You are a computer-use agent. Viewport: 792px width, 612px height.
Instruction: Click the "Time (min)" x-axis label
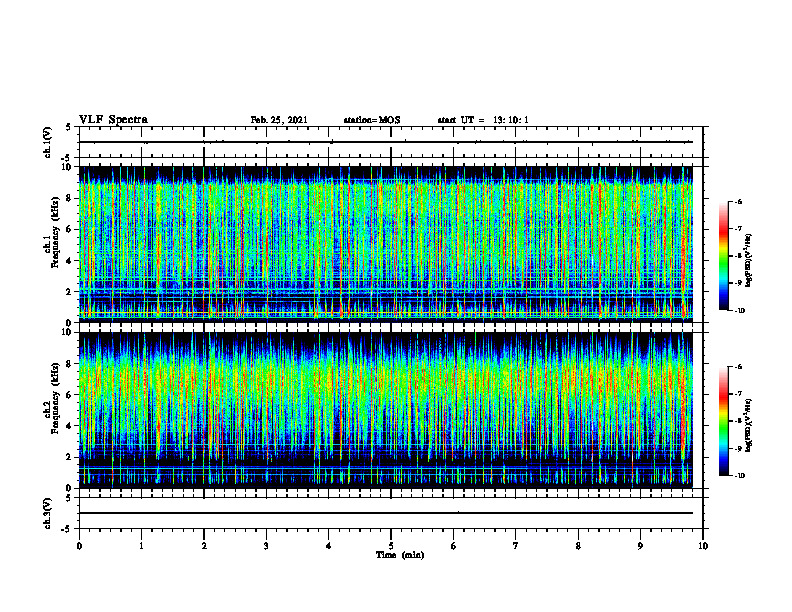point(400,555)
